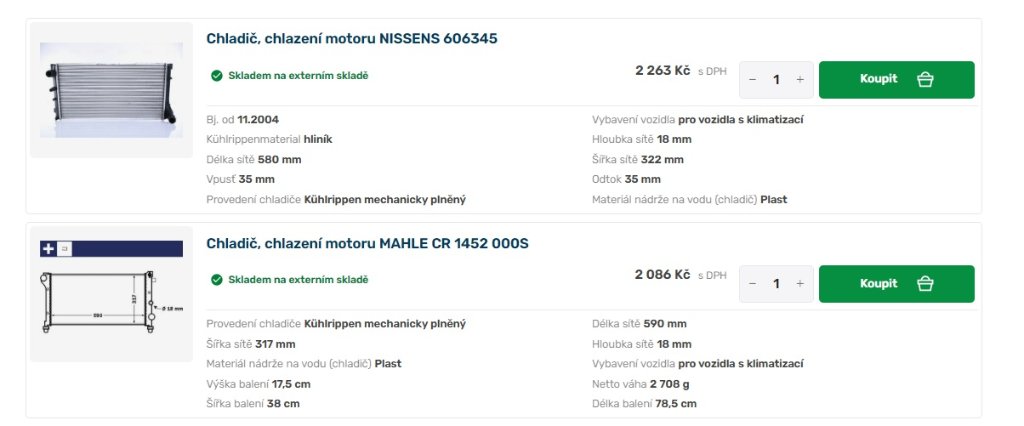
Task: Increase NISSENS 606345 quantity with plus
Action: [800, 80]
